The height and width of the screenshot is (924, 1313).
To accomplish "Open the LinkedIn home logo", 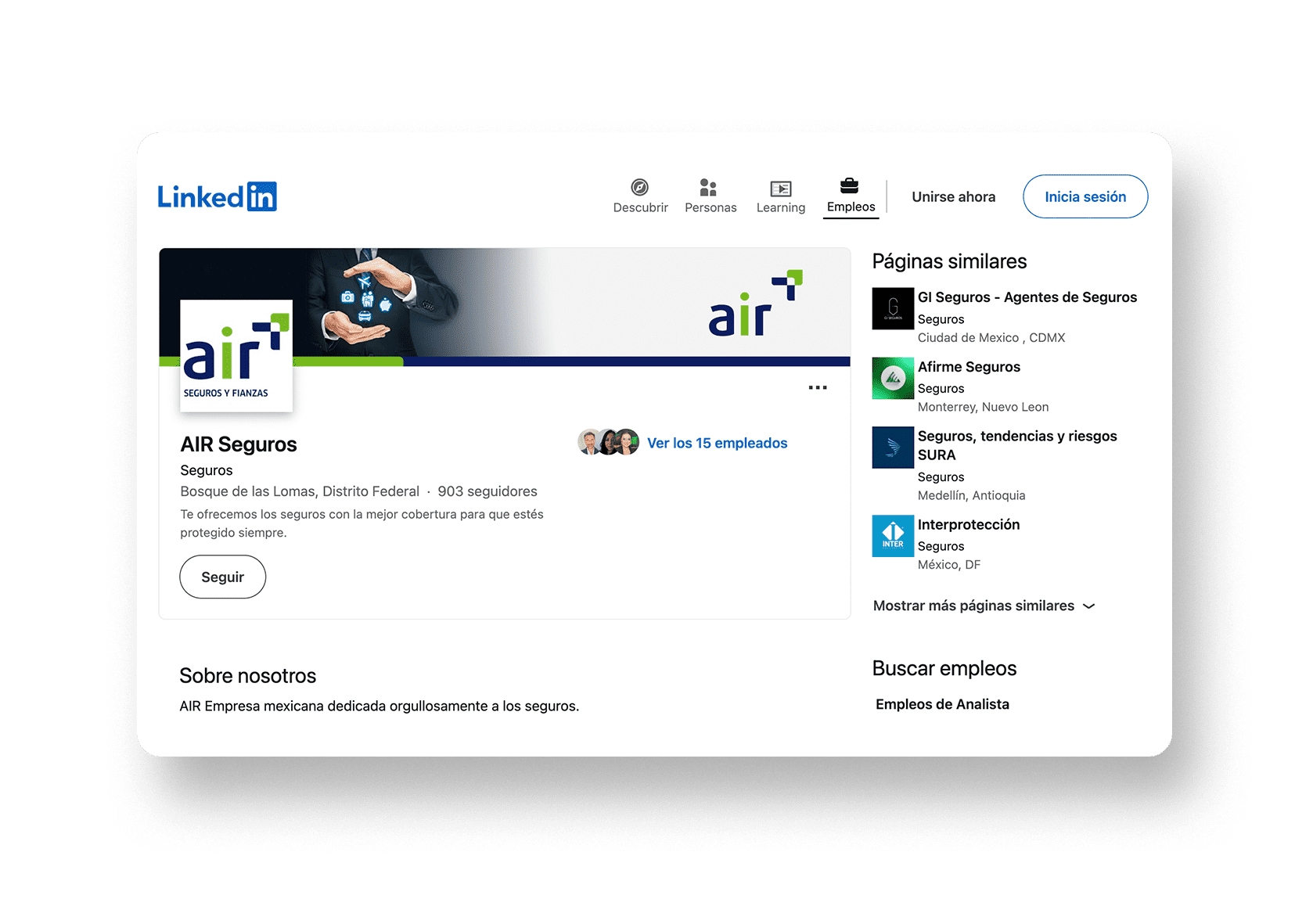I will pos(217,196).
